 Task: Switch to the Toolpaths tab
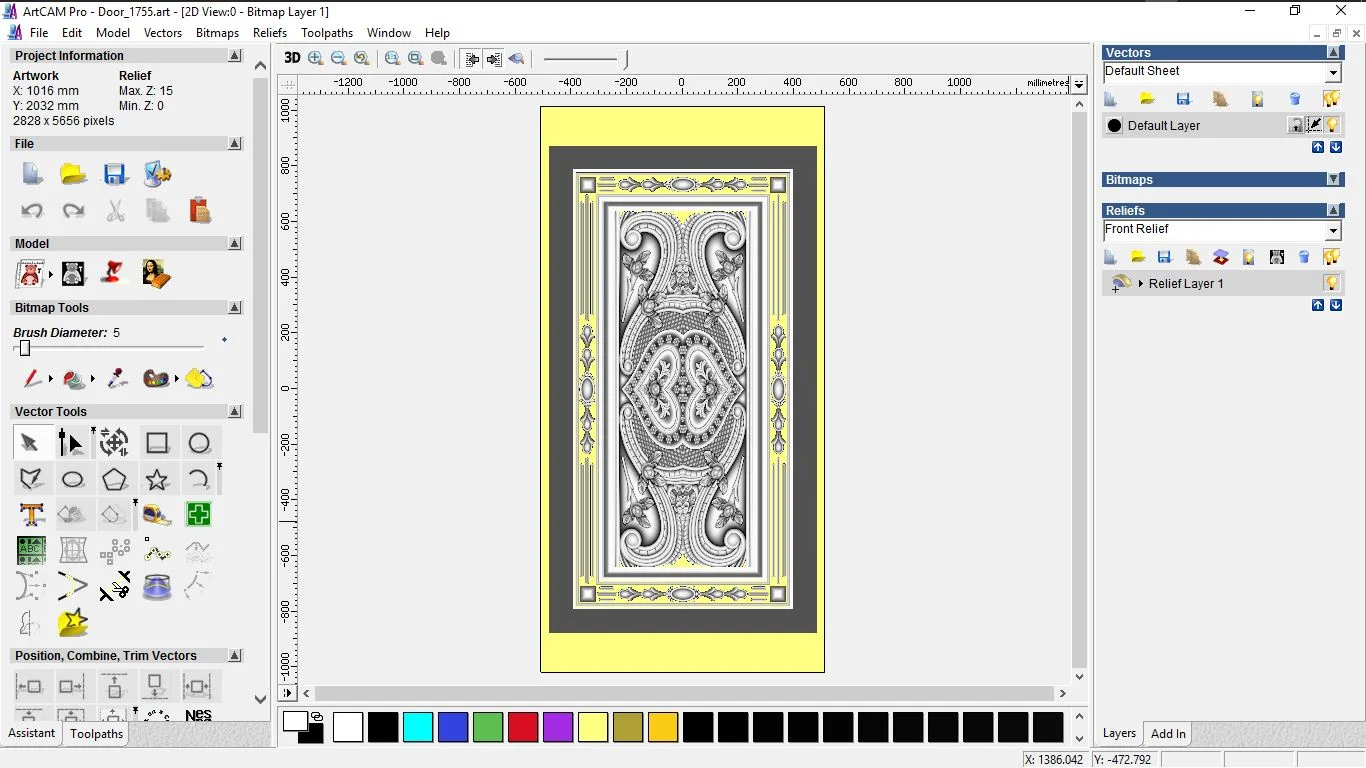point(96,733)
